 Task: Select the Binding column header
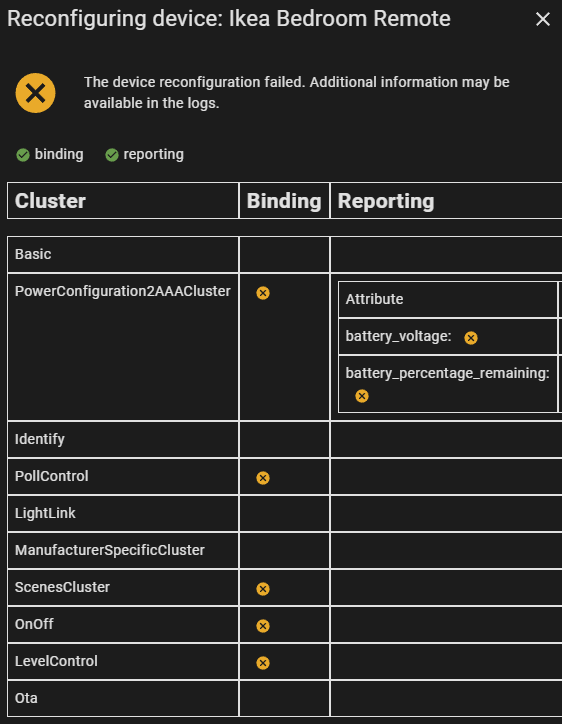click(284, 200)
